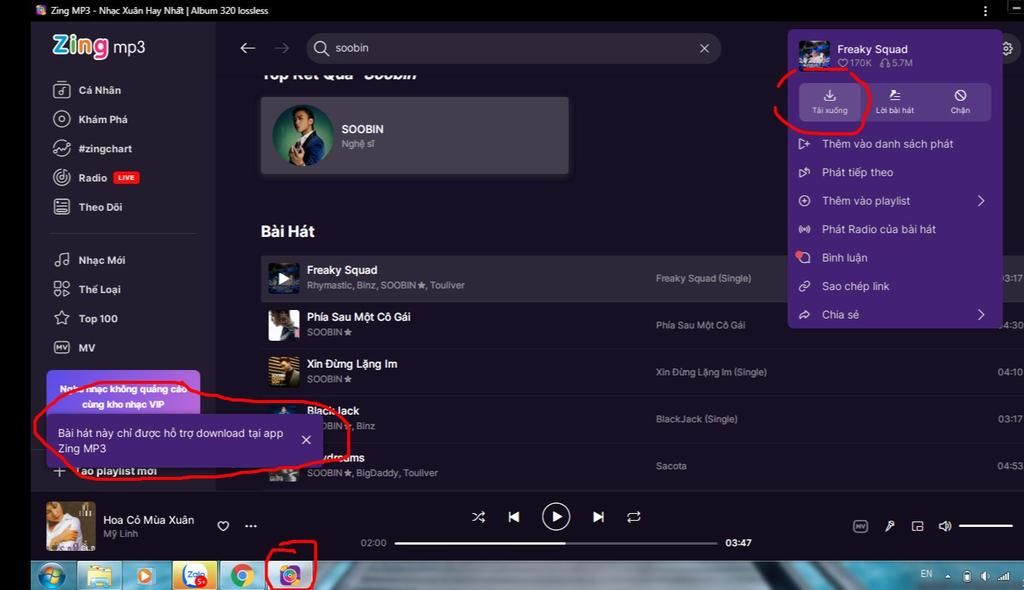
Task: Open File Explorer on taskbar
Action: pos(99,576)
